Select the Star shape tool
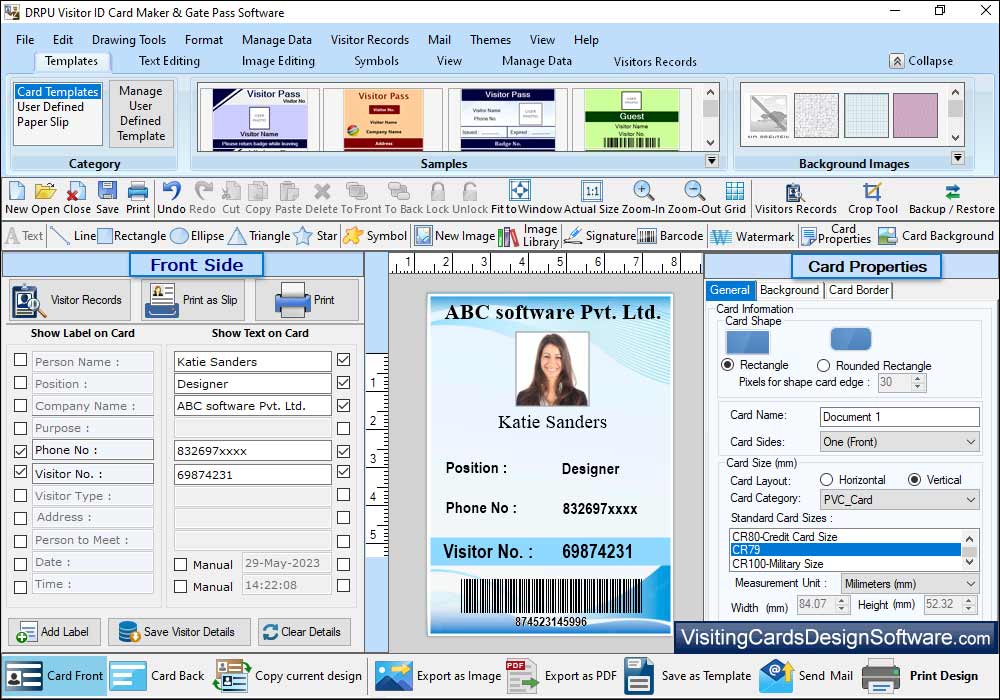The height and width of the screenshot is (700, 1000). tap(316, 236)
